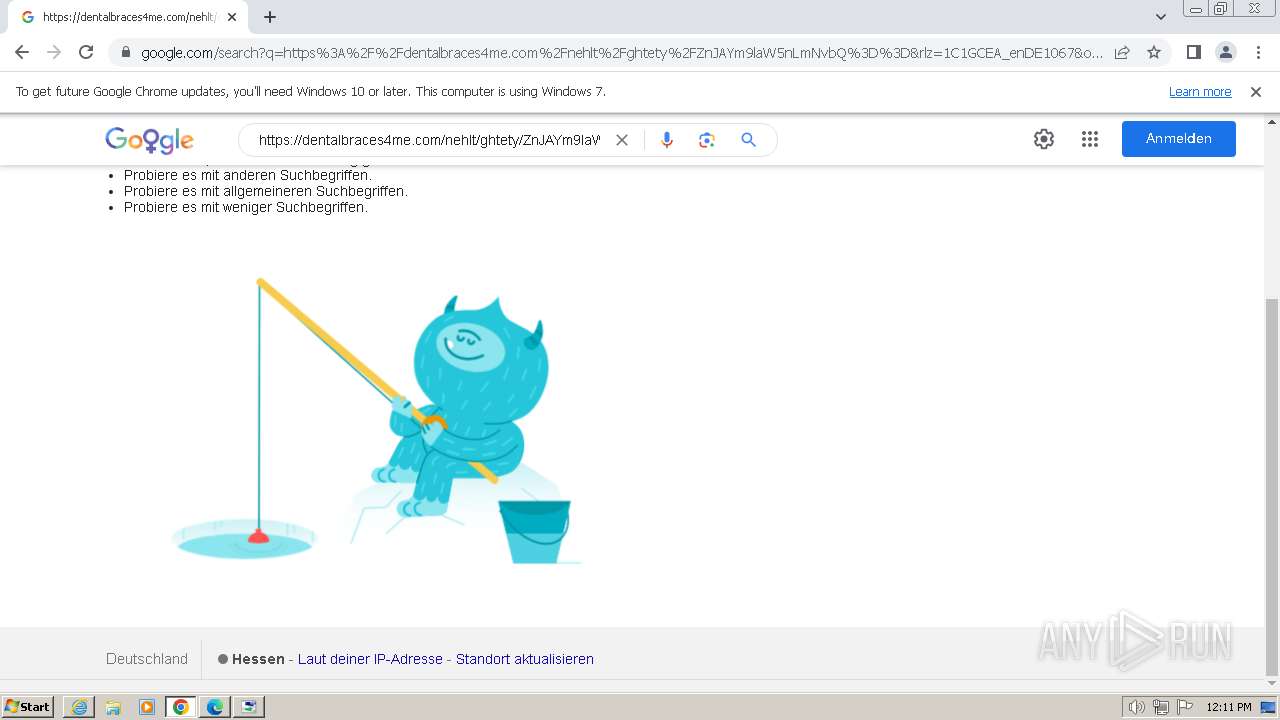Click the Google search query field
Screen dimensions: 1280x720
point(429,140)
